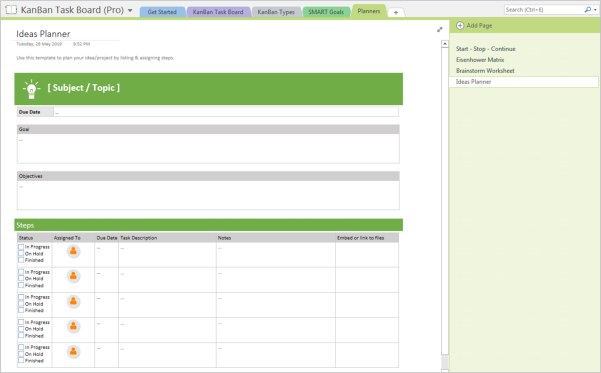This screenshot has width=601, height=373.
Task: Open the KanBan Task Board (Pro) notebook dropdown
Action: pos(130,10)
